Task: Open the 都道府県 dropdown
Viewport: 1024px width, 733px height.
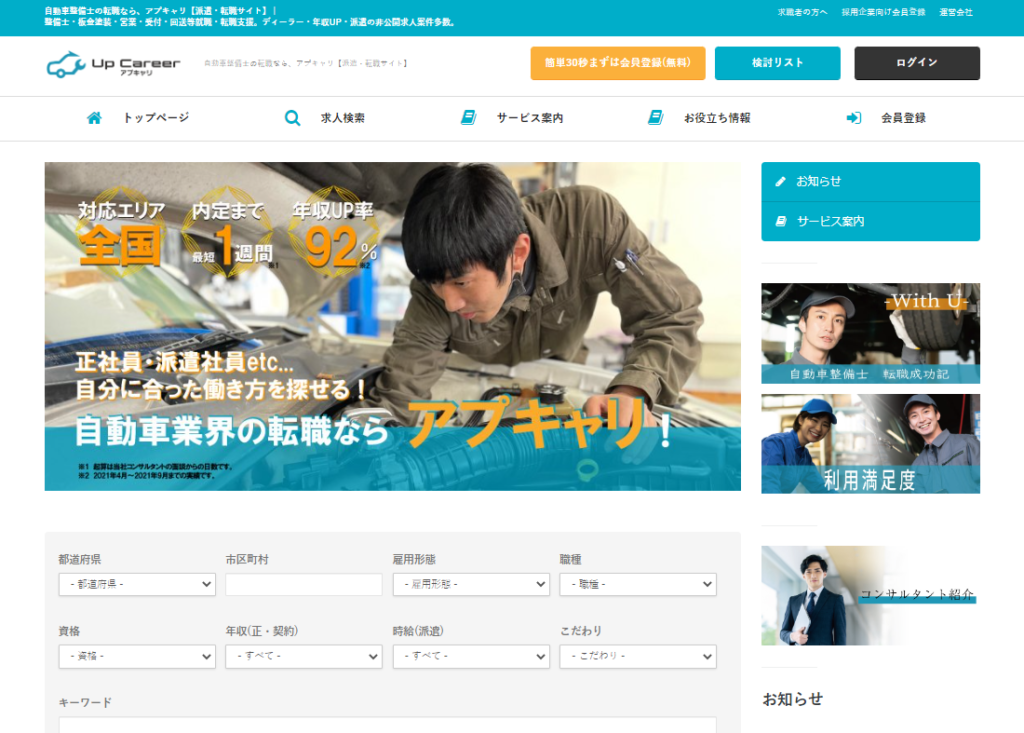Action: (137, 584)
